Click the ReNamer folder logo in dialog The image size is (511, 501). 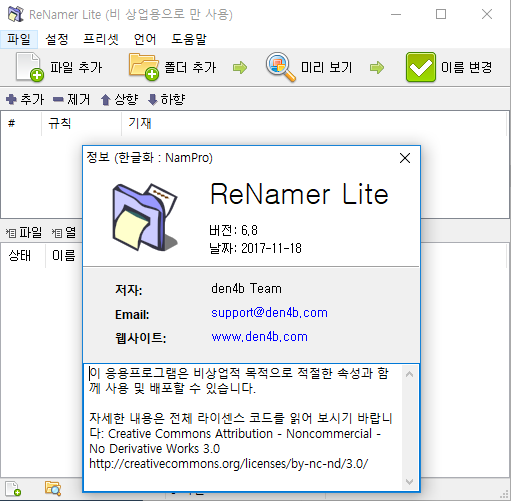pos(144,217)
